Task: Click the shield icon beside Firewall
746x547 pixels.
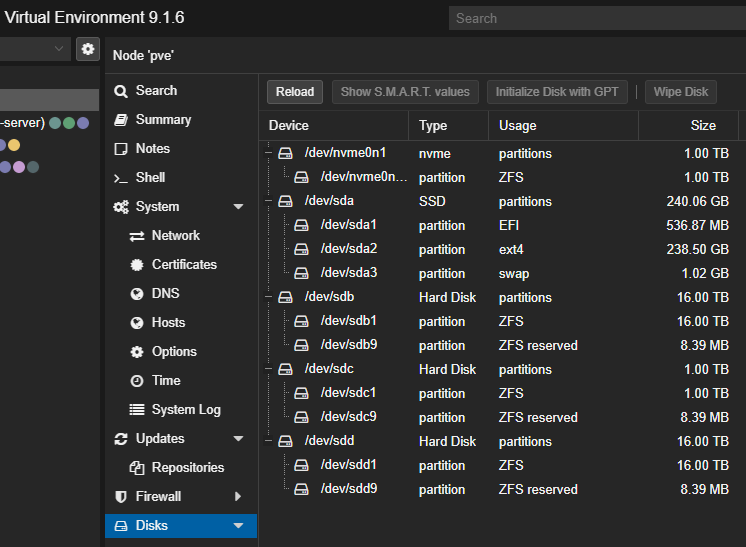Action: [x=121, y=497]
